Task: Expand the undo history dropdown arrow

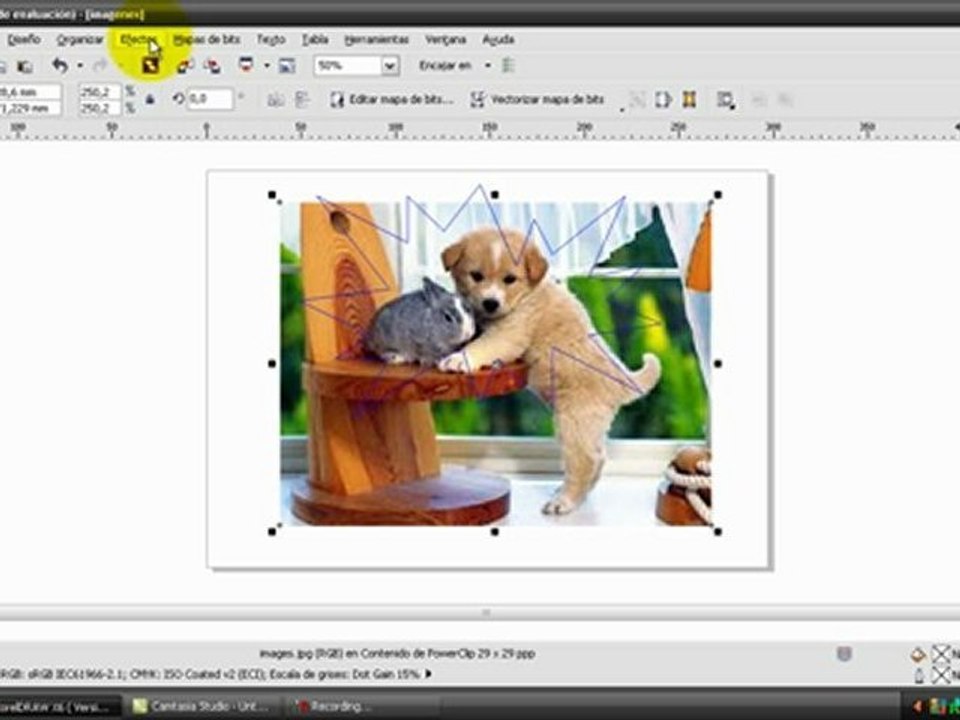Action: [80, 65]
